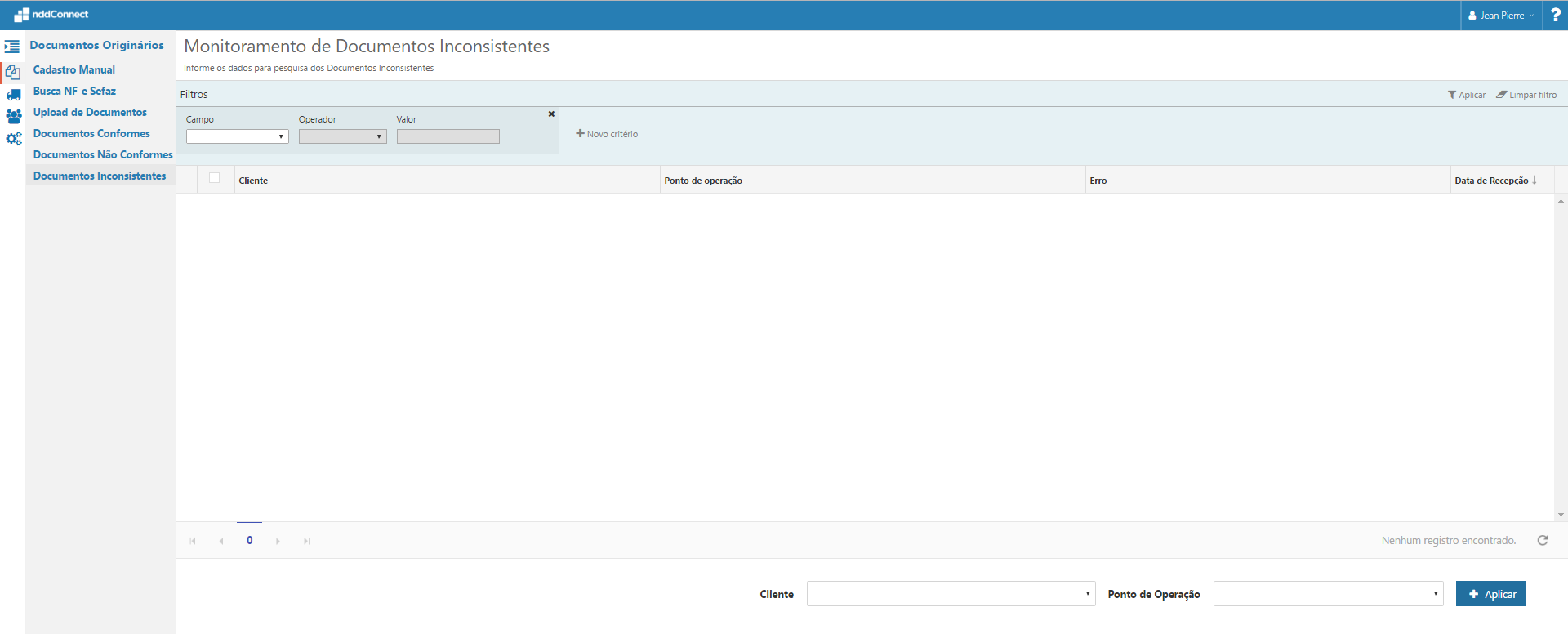Click Limpar filtro to clear filters
Screen dimensions: 1568x634
(1526, 95)
